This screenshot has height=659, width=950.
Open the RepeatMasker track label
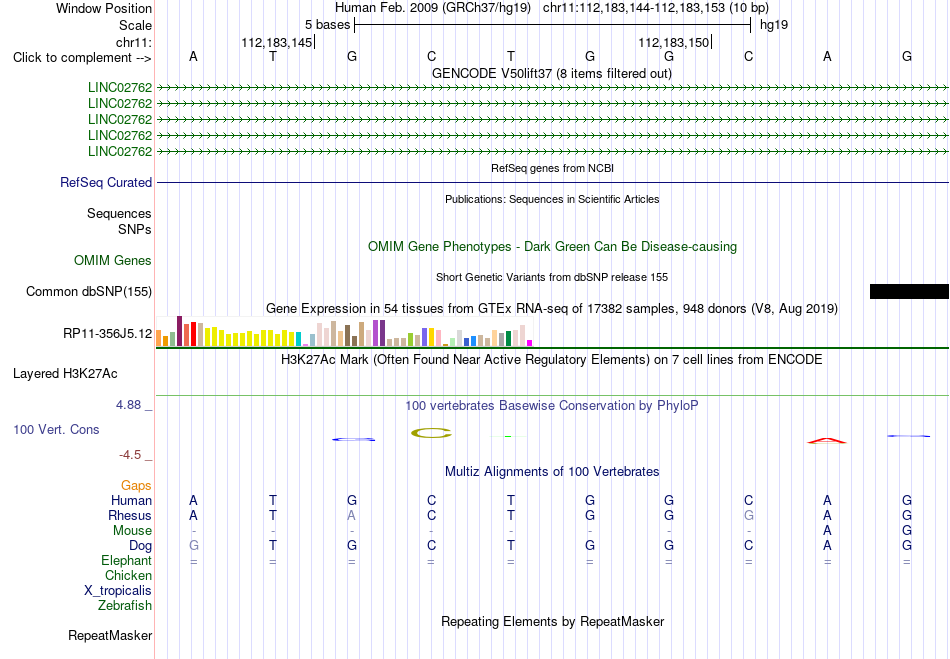[x=110, y=635]
